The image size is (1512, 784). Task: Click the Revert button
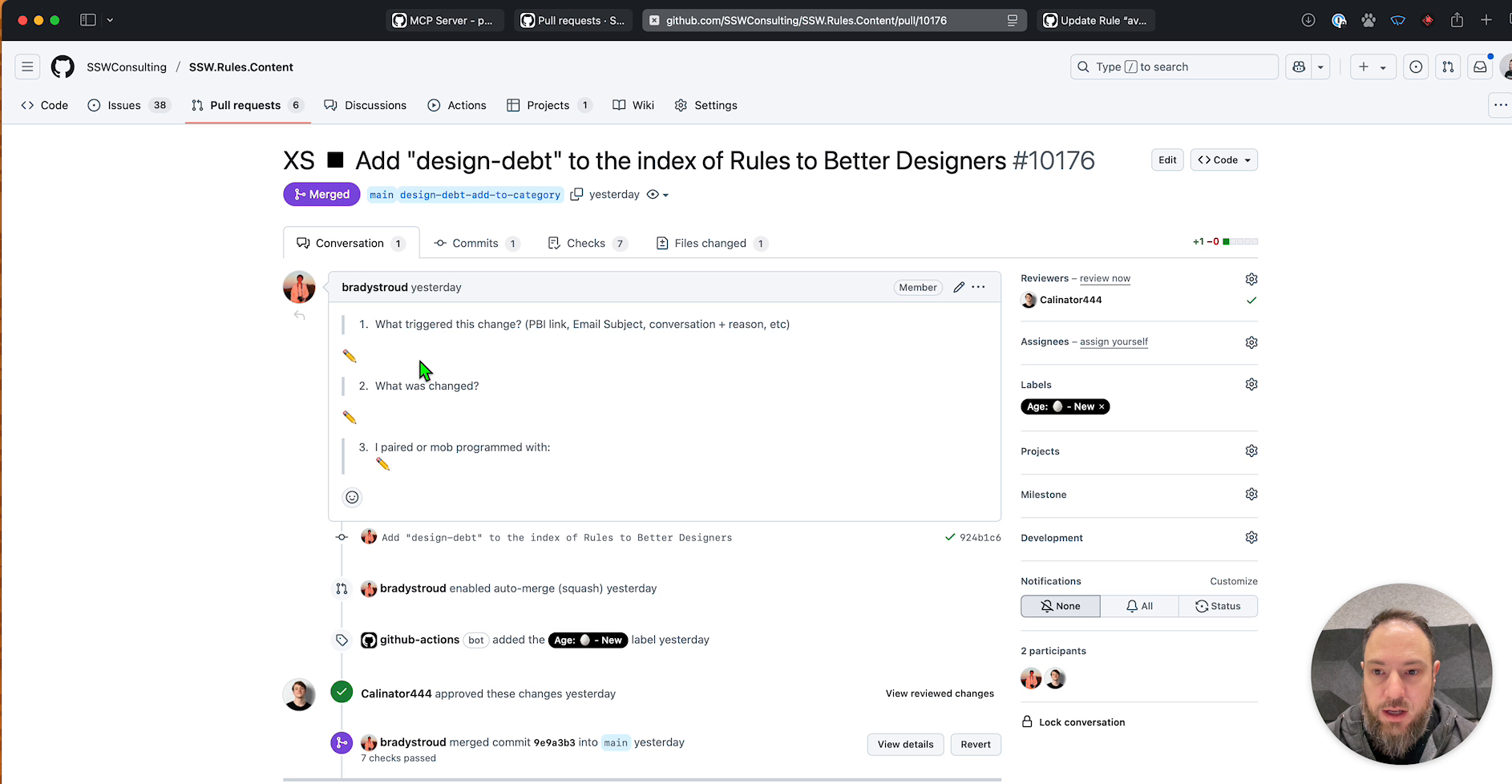click(976, 744)
